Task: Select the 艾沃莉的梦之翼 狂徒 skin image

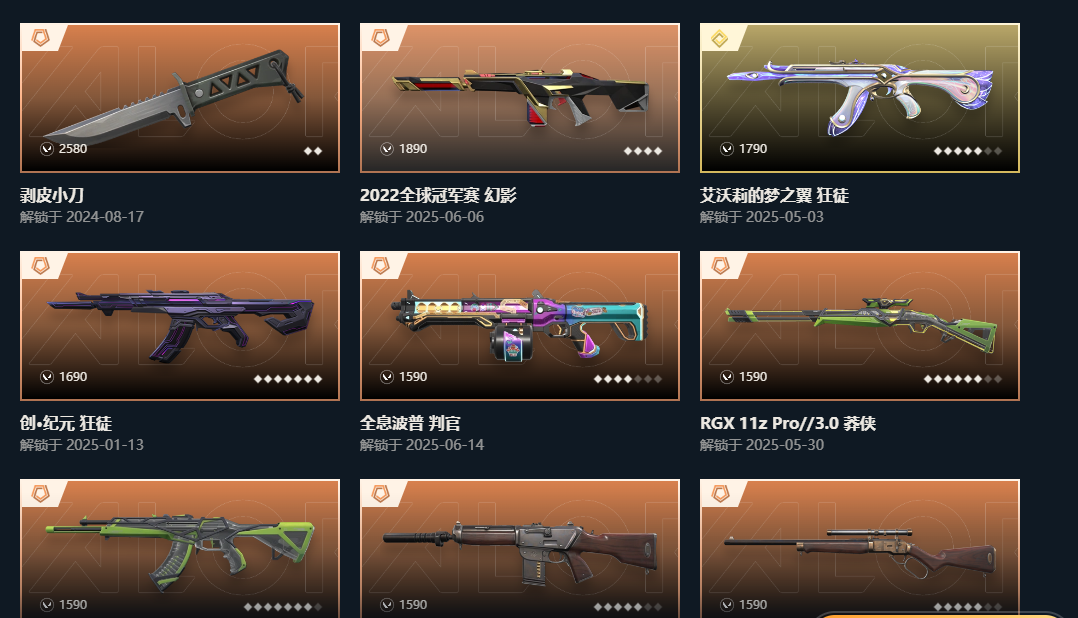Action: 859,98
